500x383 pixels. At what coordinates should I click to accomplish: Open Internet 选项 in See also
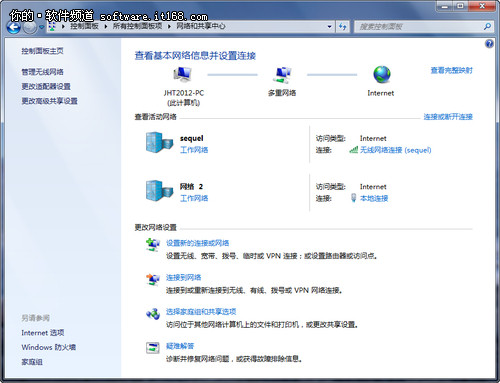(x=43, y=333)
